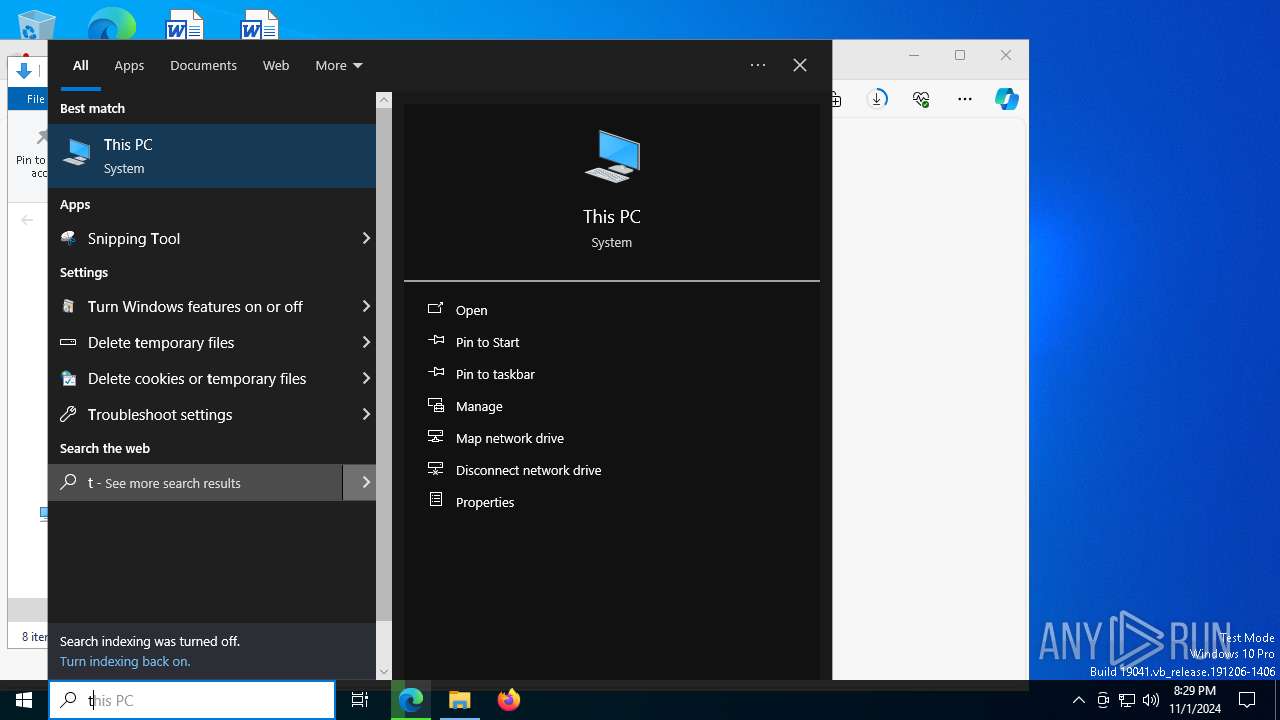Open the volume control in tray
The height and width of the screenshot is (720, 1280).
pyautogui.click(x=1151, y=700)
